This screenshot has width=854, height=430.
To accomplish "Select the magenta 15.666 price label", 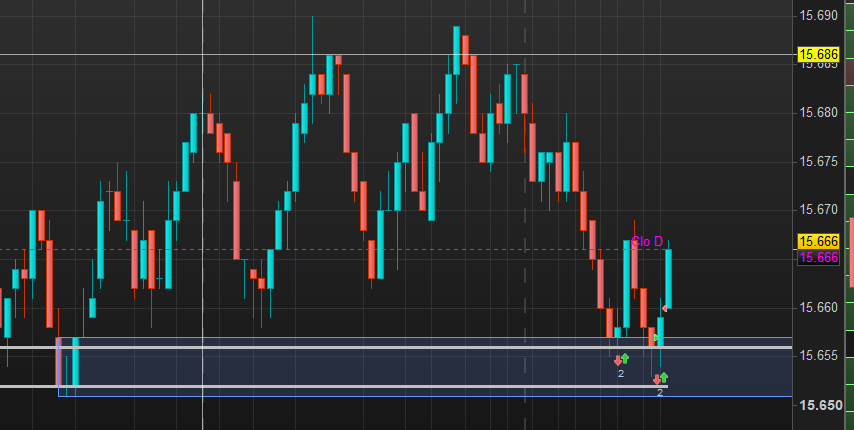I will click(x=818, y=257).
